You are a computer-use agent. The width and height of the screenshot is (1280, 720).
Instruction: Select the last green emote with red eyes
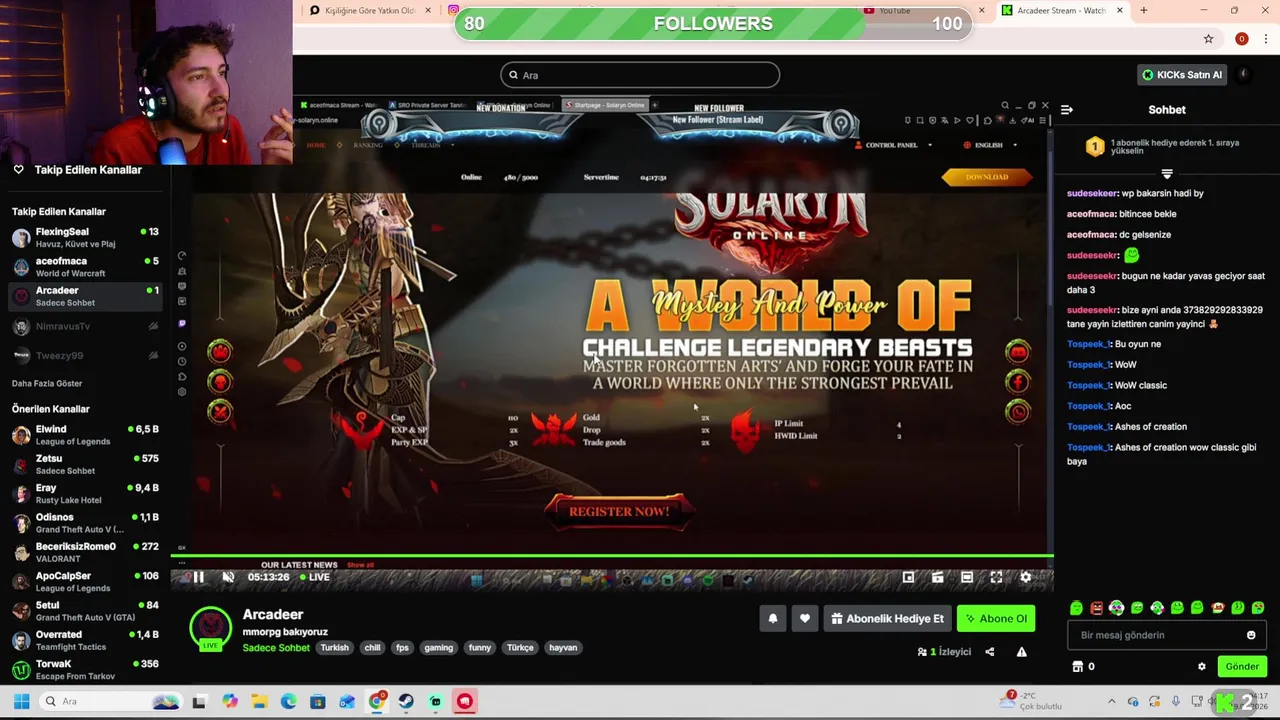pyautogui.click(x=1258, y=608)
